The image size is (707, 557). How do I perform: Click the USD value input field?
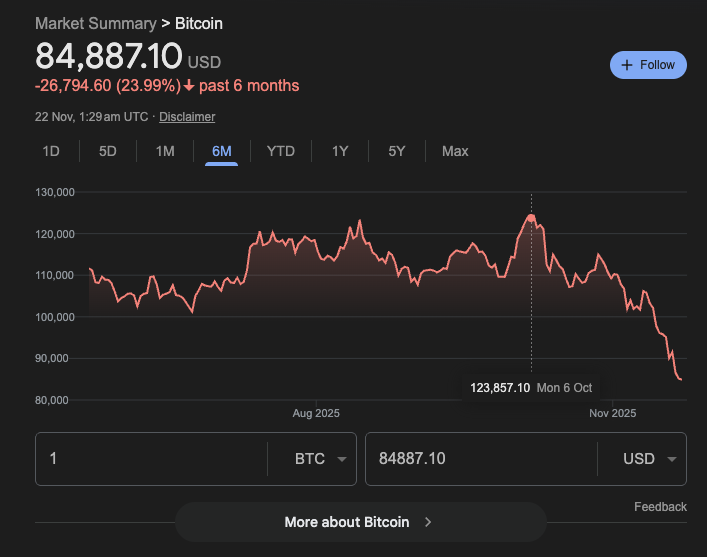pyautogui.click(x=480, y=459)
